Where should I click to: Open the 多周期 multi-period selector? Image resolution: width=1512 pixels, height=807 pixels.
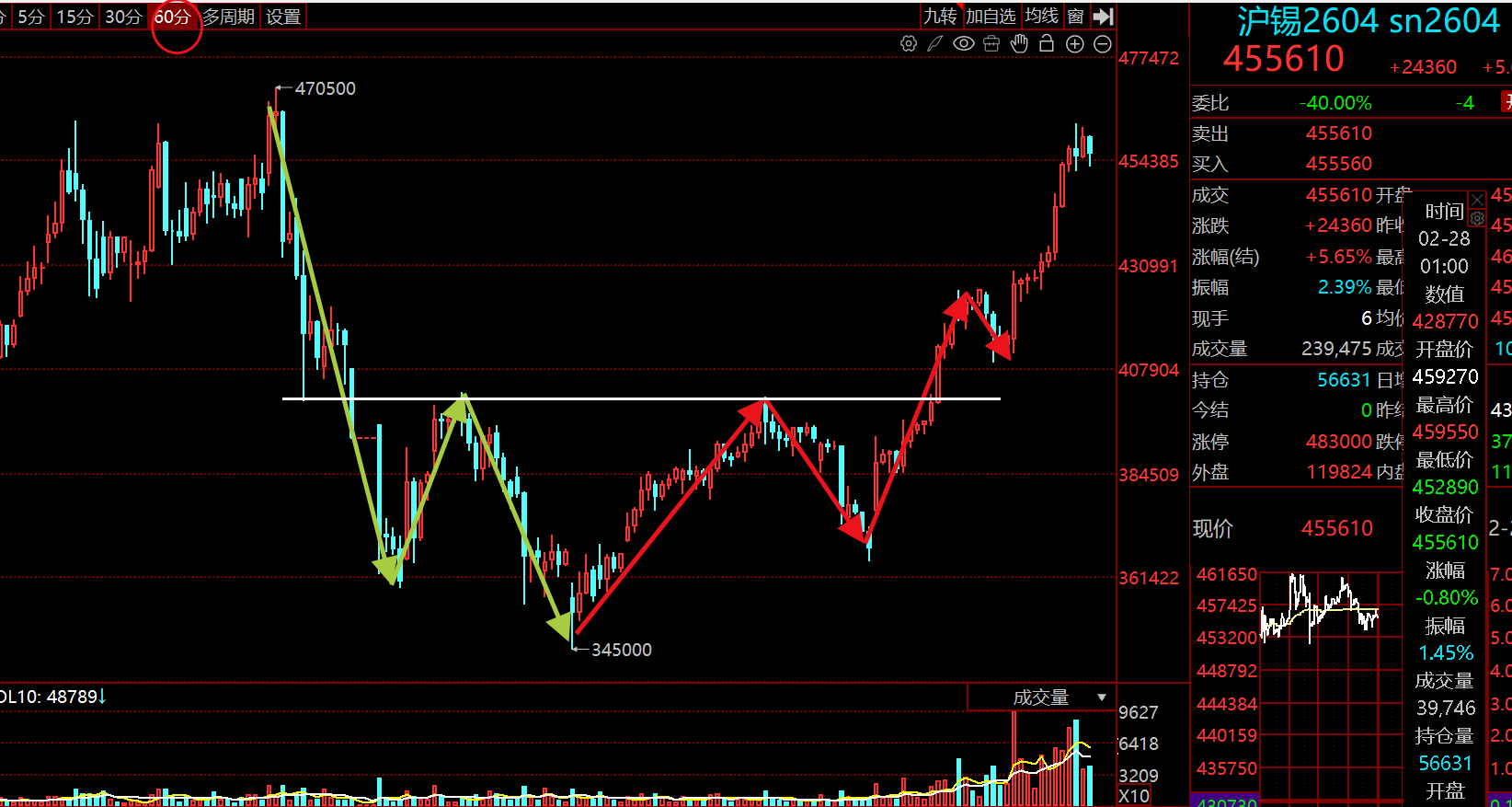pyautogui.click(x=228, y=17)
